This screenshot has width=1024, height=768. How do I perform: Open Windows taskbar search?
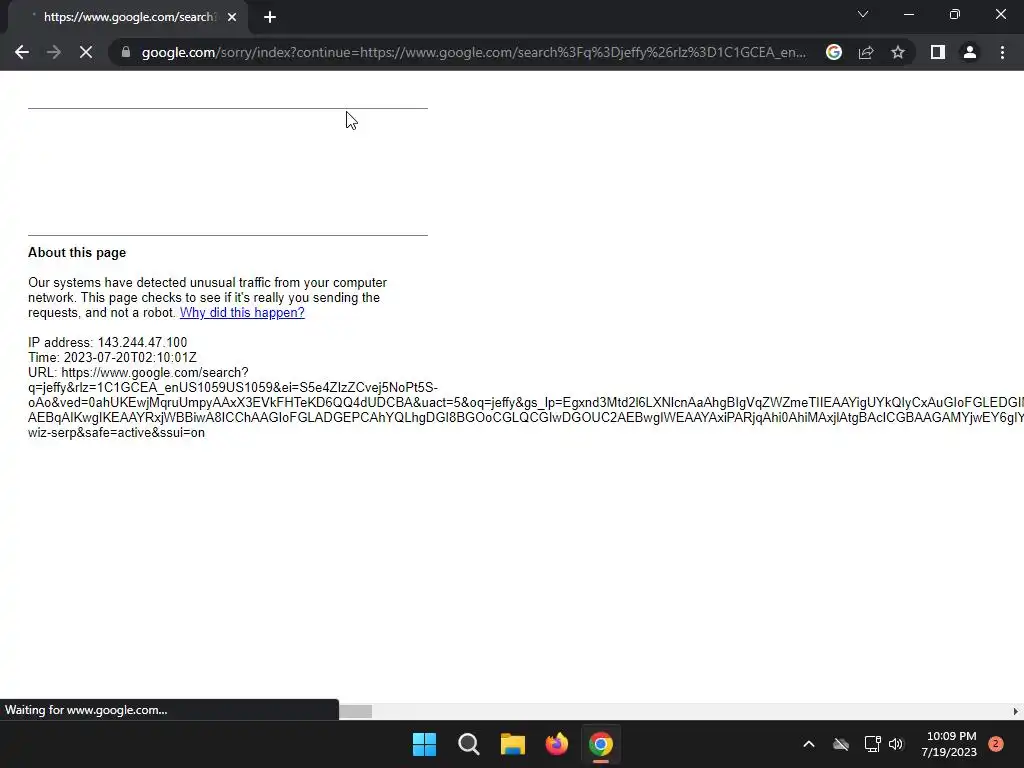pyautogui.click(x=468, y=744)
